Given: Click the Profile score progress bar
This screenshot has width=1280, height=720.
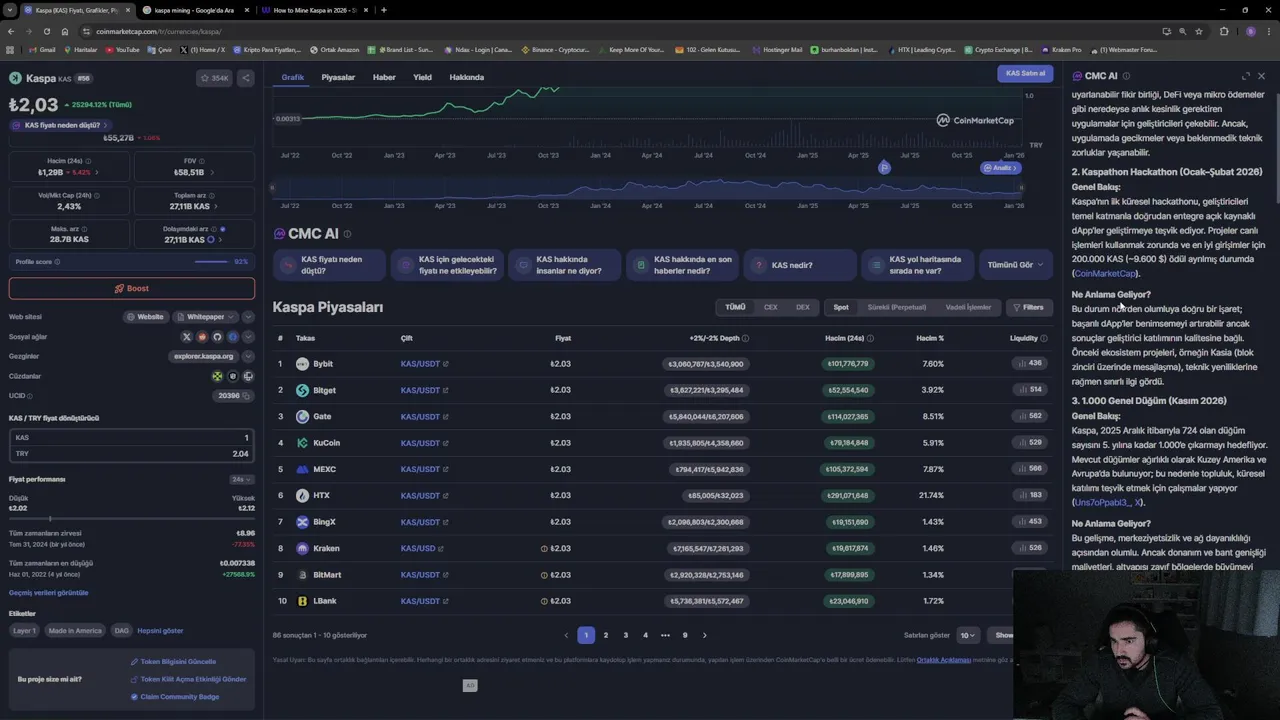Looking at the screenshot, I should (211, 262).
